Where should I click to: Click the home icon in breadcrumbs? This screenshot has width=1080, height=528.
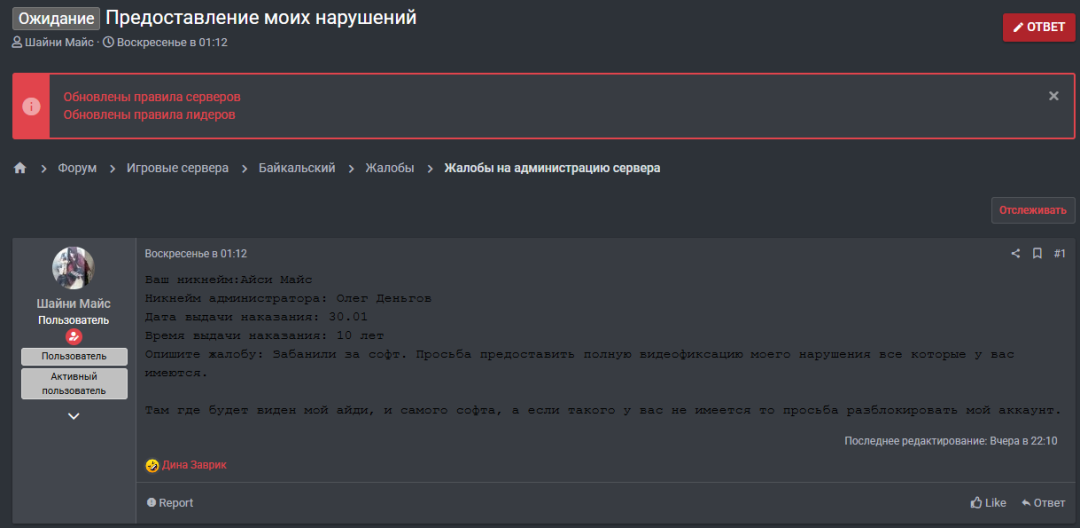(x=20, y=168)
